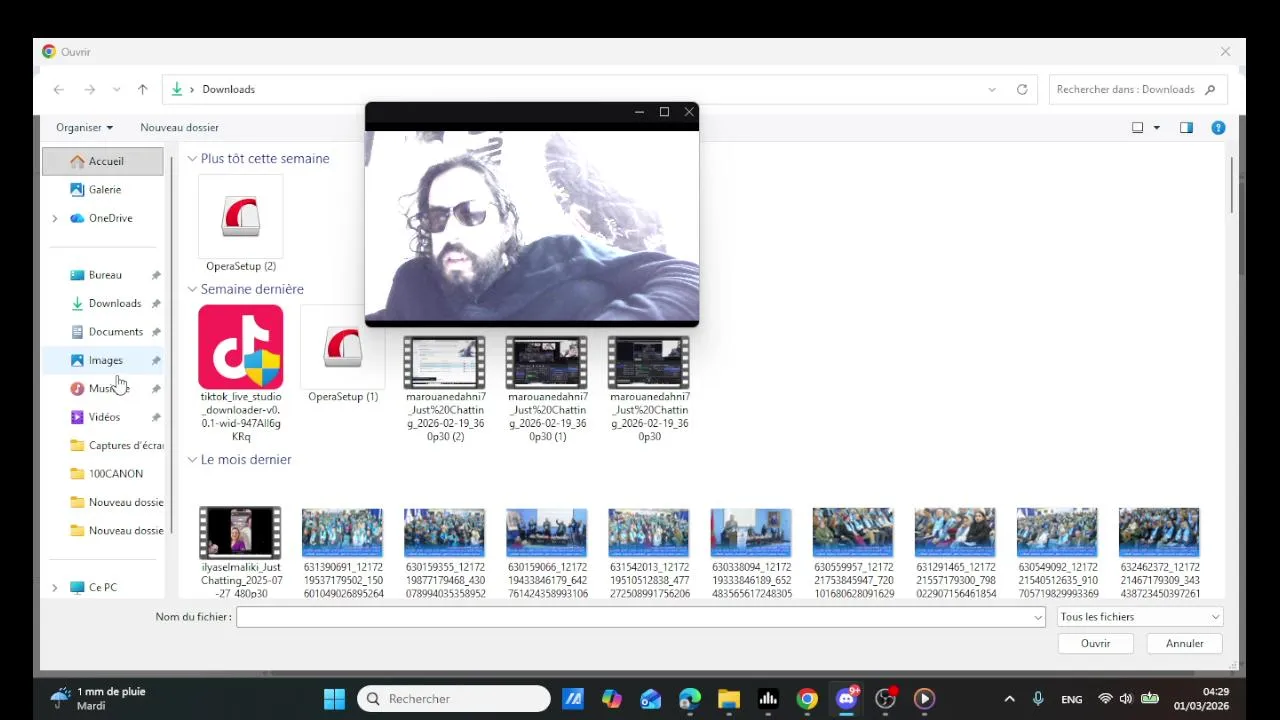Click the Ouvrir button
The height and width of the screenshot is (720, 1280).
point(1095,643)
